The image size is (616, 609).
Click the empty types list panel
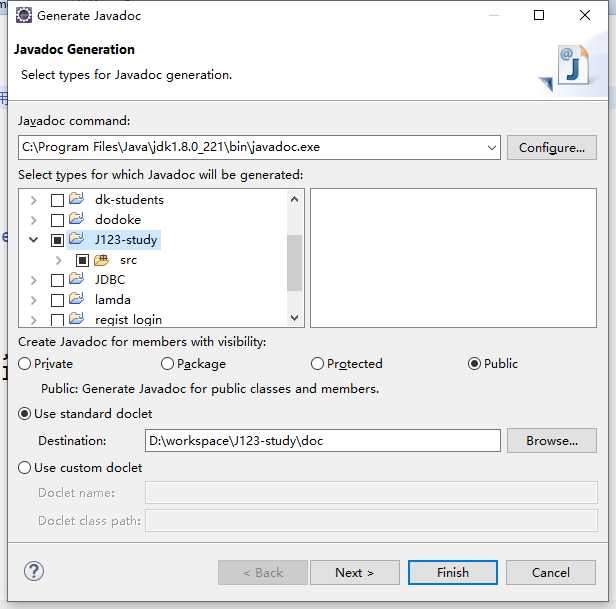453,258
